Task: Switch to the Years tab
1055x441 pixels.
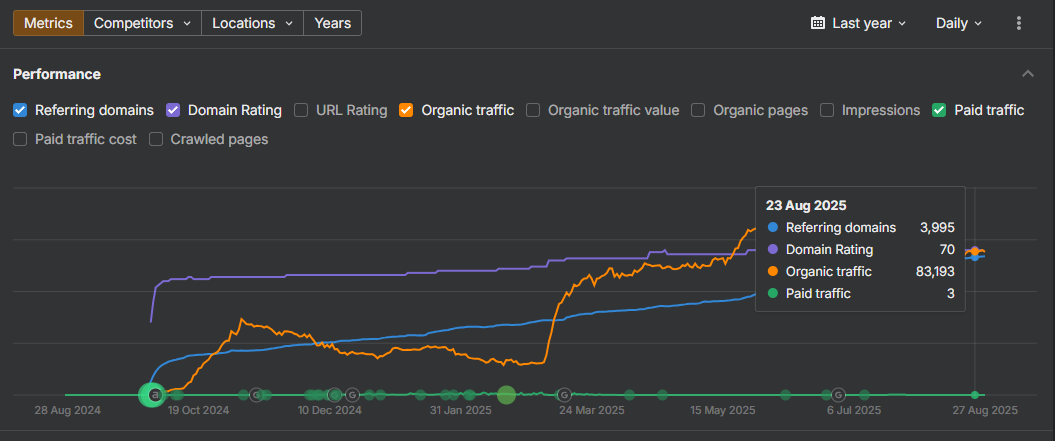Action: [332, 23]
